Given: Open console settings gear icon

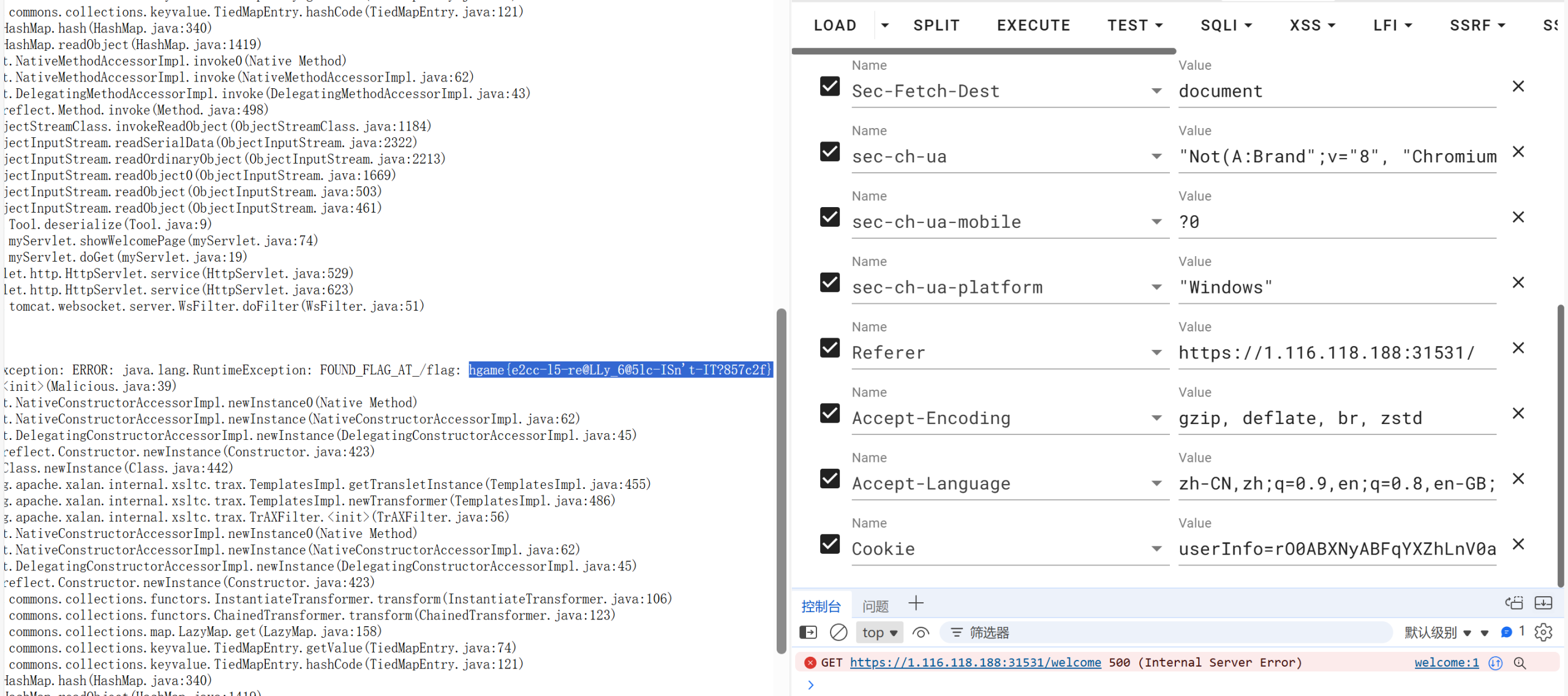Looking at the screenshot, I should click(x=1543, y=632).
